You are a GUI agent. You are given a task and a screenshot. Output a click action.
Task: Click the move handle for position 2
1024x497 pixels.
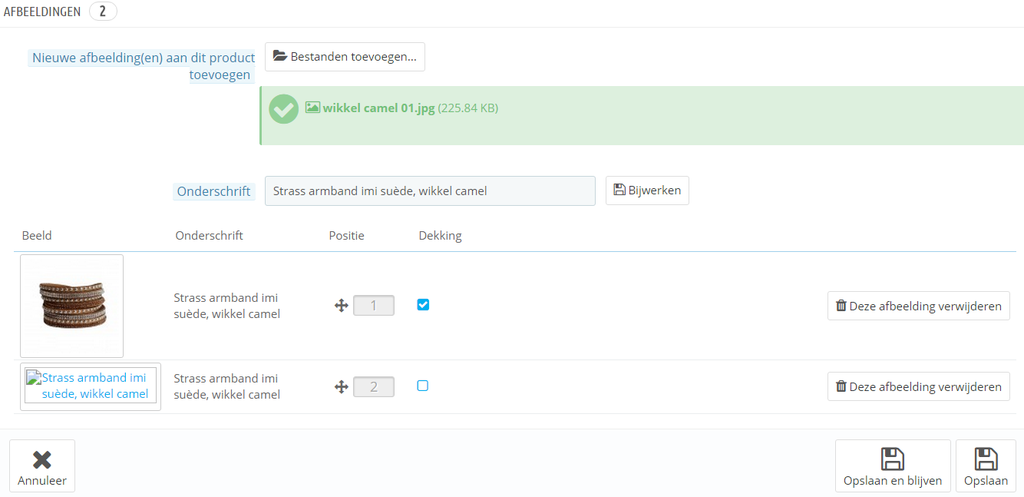pos(341,386)
